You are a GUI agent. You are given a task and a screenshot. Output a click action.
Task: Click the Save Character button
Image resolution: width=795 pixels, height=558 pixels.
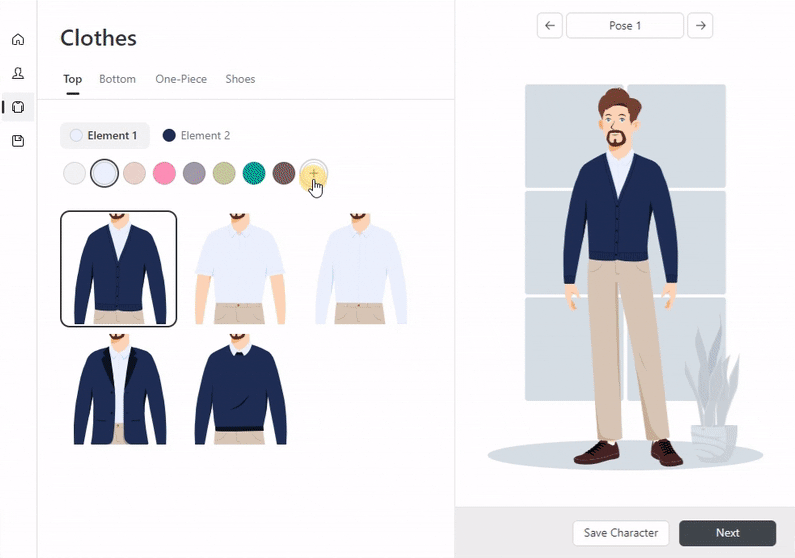point(620,533)
